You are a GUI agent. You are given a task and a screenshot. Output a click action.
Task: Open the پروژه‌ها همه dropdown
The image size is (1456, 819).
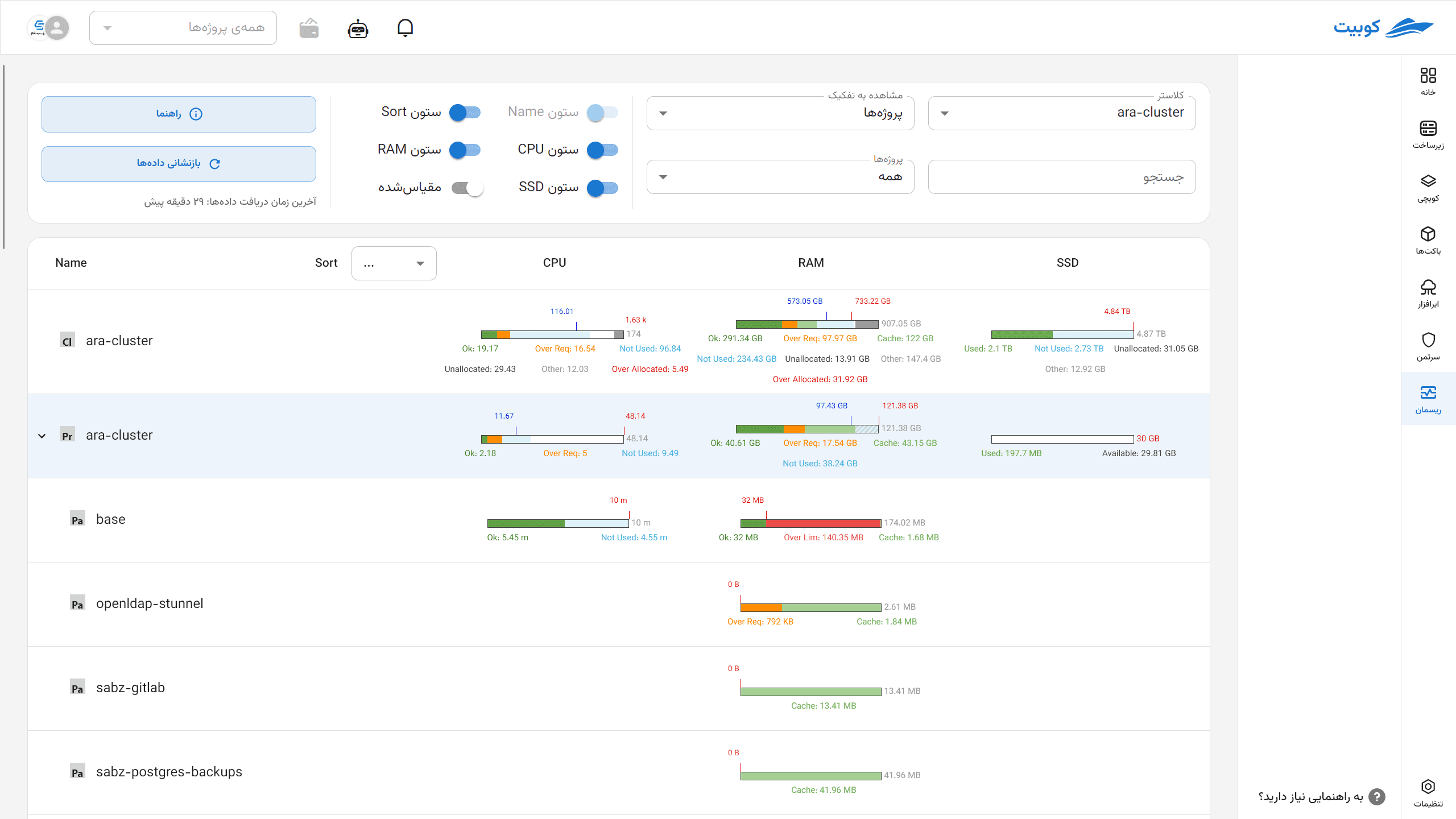pyautogui.click(x=780, y=177)
